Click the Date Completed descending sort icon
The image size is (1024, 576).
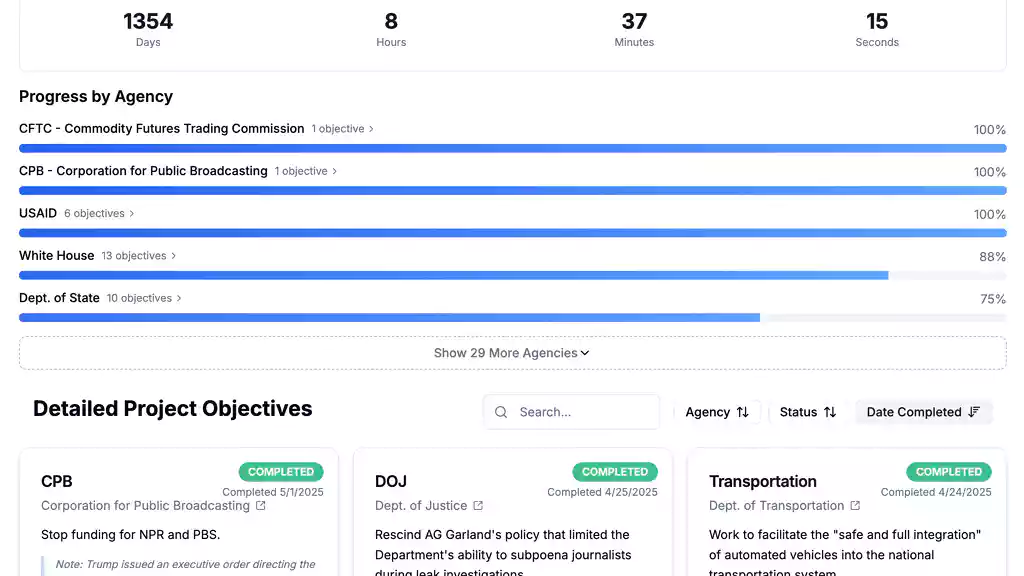pyautogui.click(x=974, y=412)
